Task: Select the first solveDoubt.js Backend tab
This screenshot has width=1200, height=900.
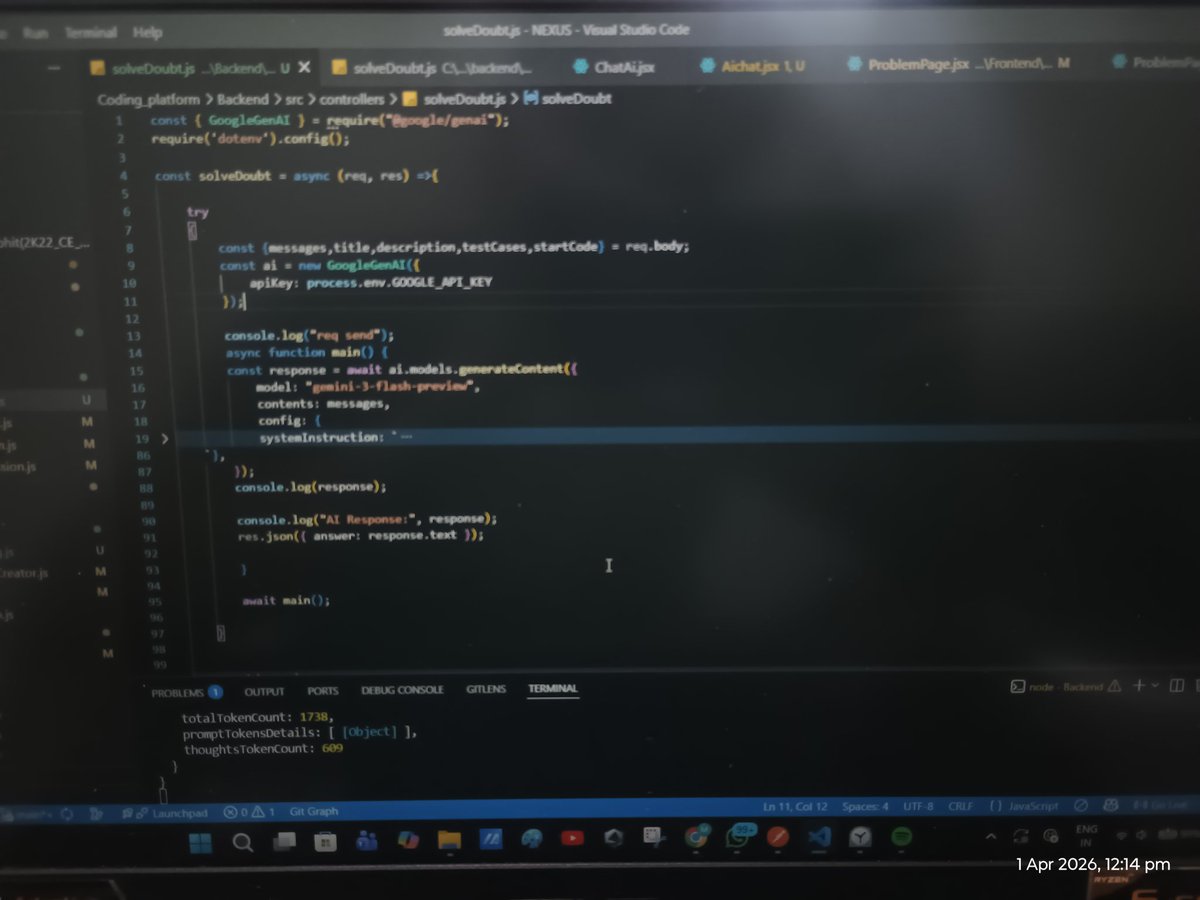Action: pos(188,68)
